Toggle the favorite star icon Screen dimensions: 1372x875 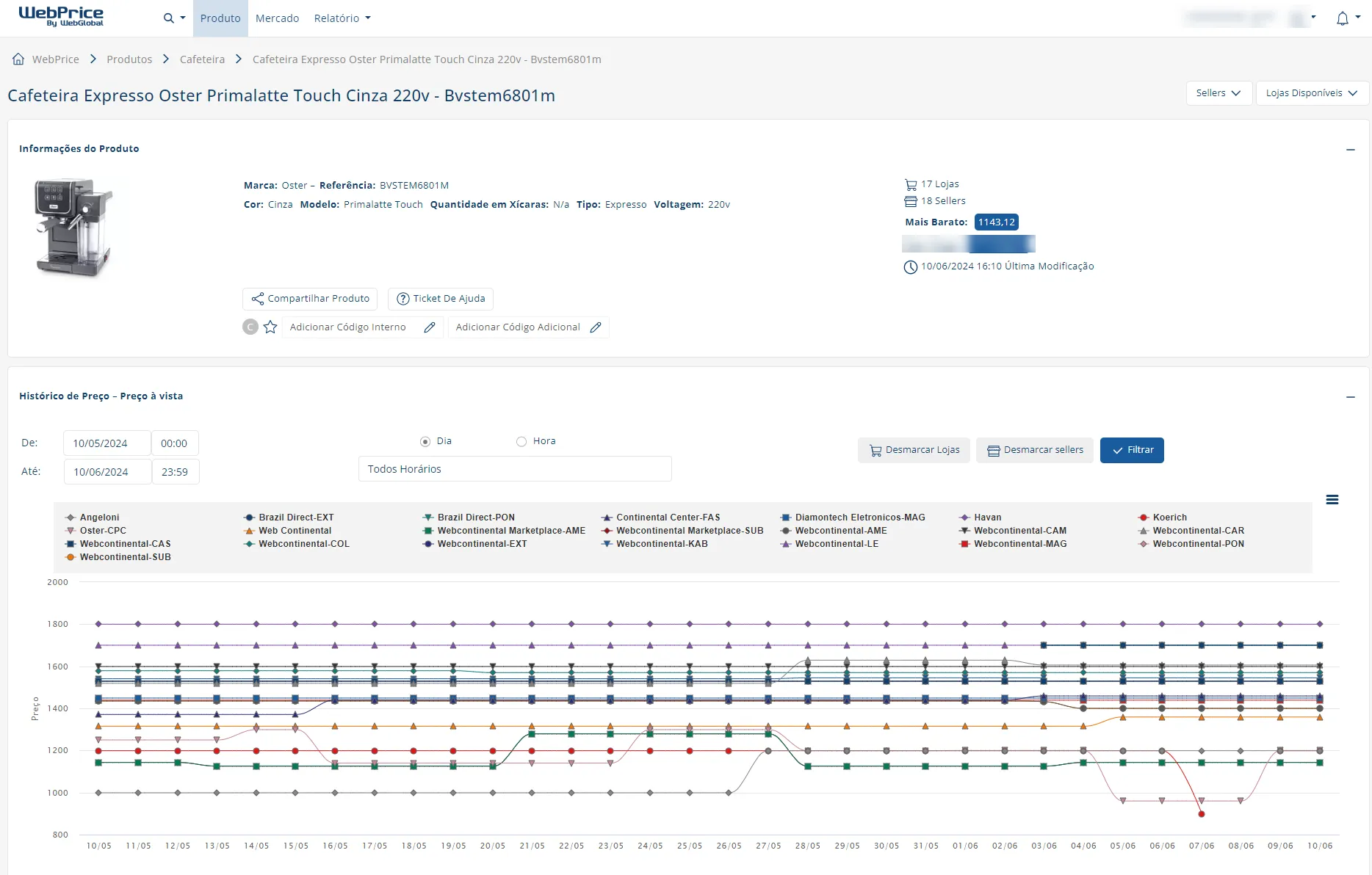coord(270,327)
